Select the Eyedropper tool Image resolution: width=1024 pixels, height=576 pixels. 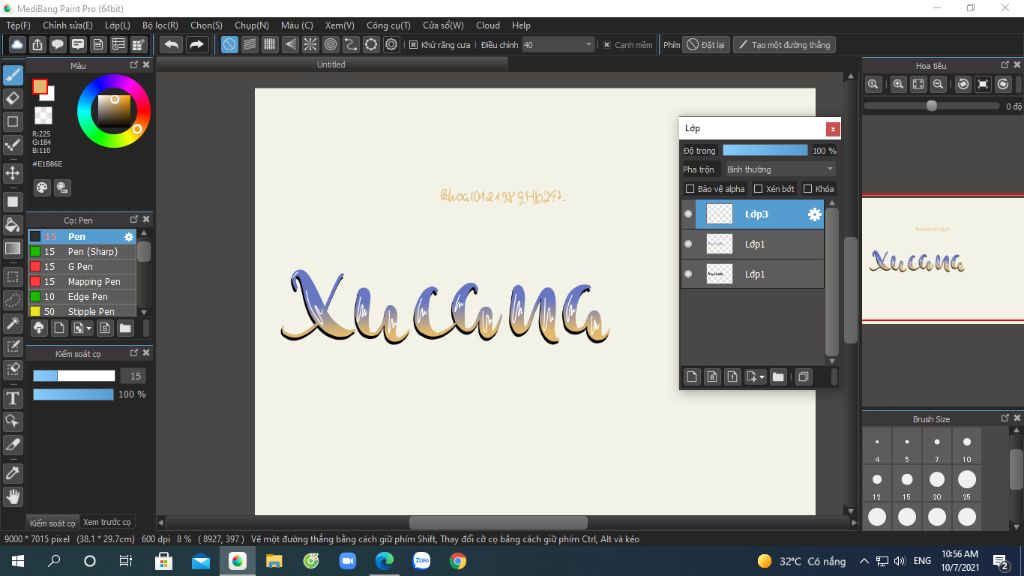click(x=12, y=473)
